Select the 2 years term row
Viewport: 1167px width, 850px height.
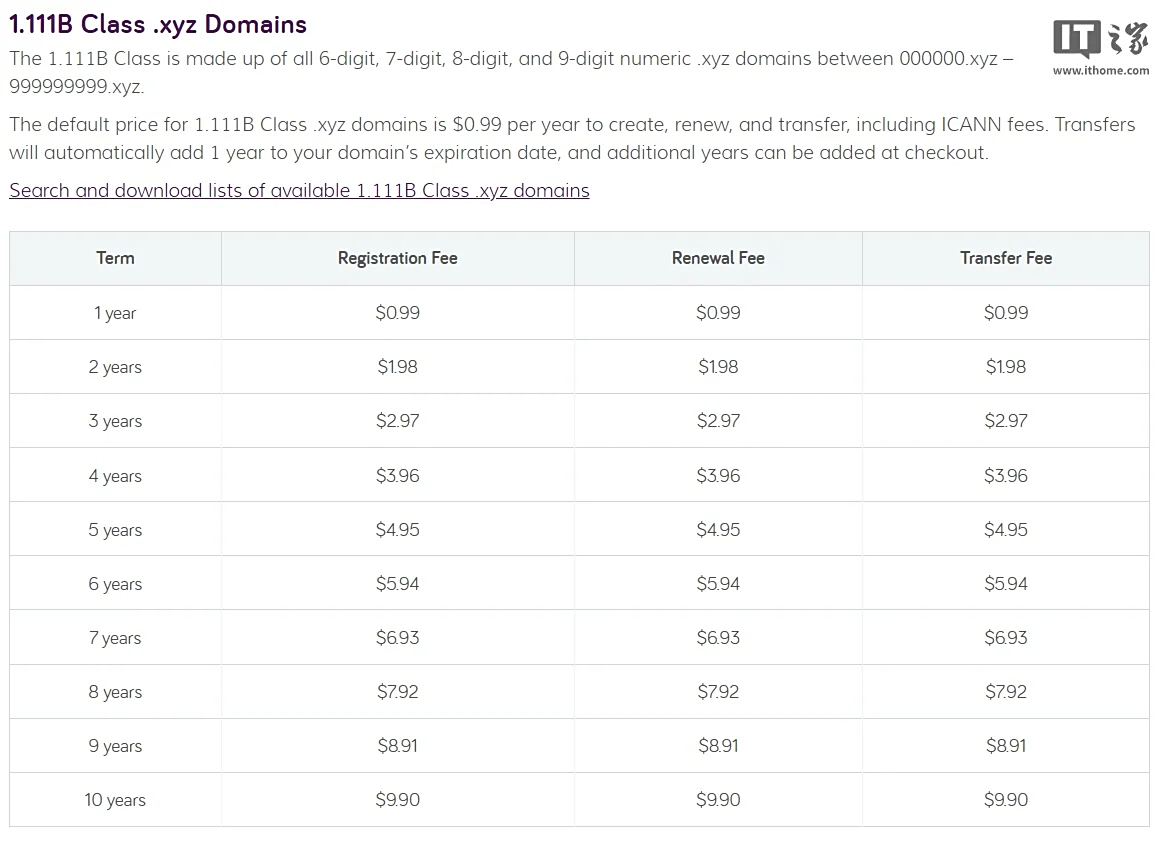coord(115,367)
